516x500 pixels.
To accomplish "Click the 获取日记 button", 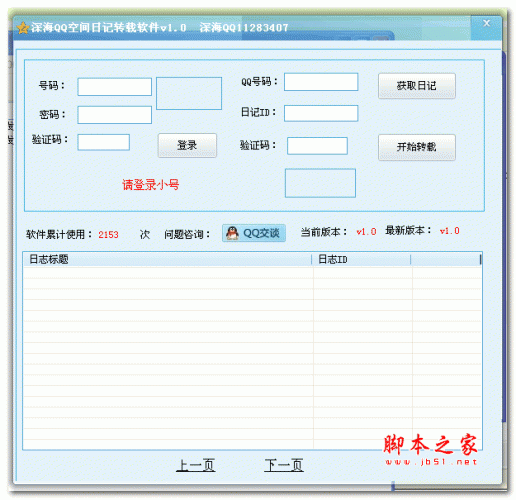I will [x=417, y=86].
